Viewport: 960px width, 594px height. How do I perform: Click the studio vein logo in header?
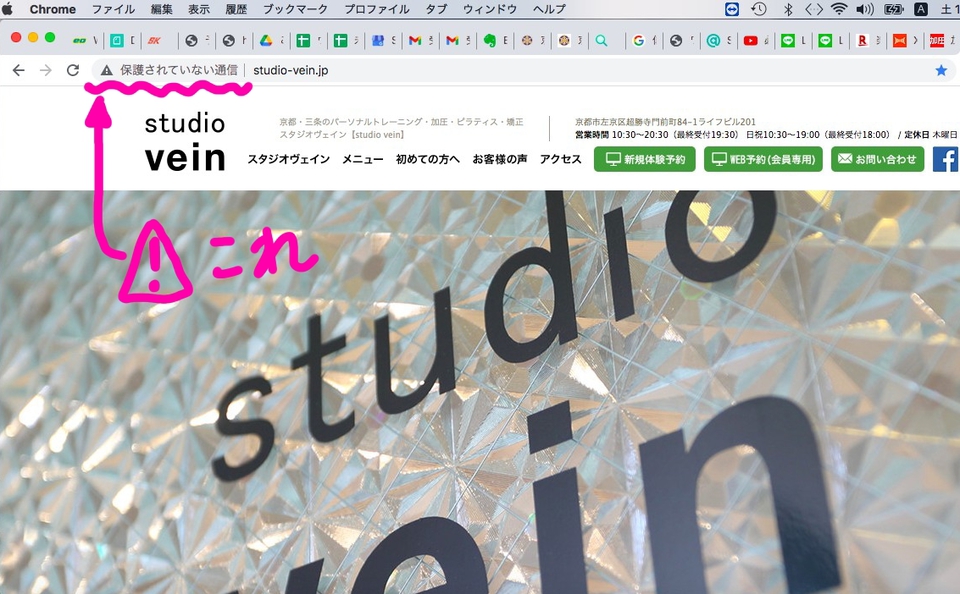pos(185,142)
